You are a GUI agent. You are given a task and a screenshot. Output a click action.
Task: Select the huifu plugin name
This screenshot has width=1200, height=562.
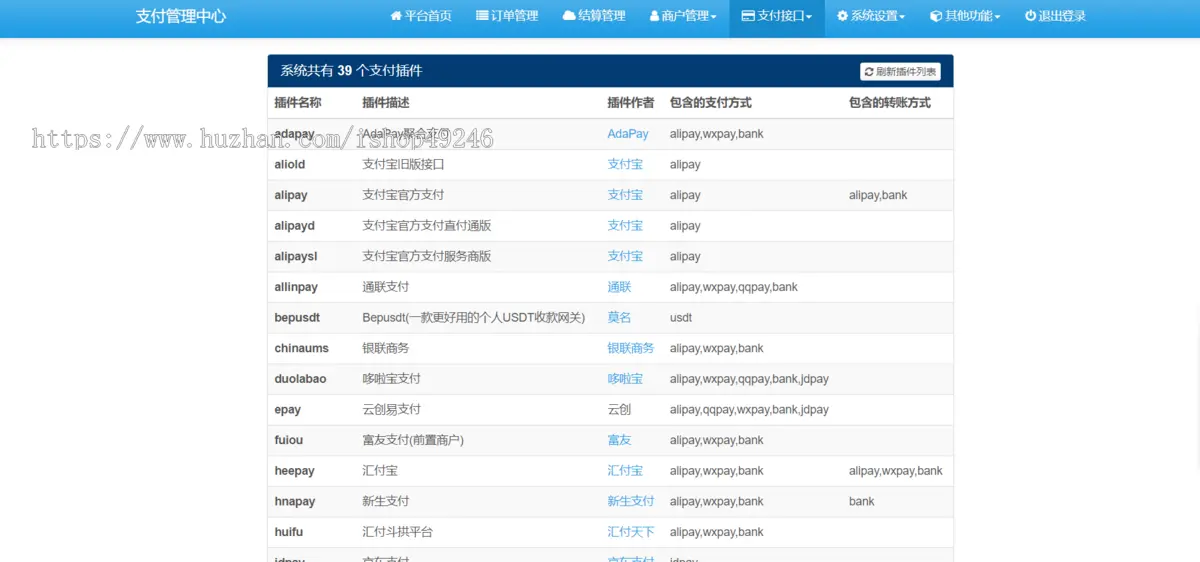click(x=288, y=532)
